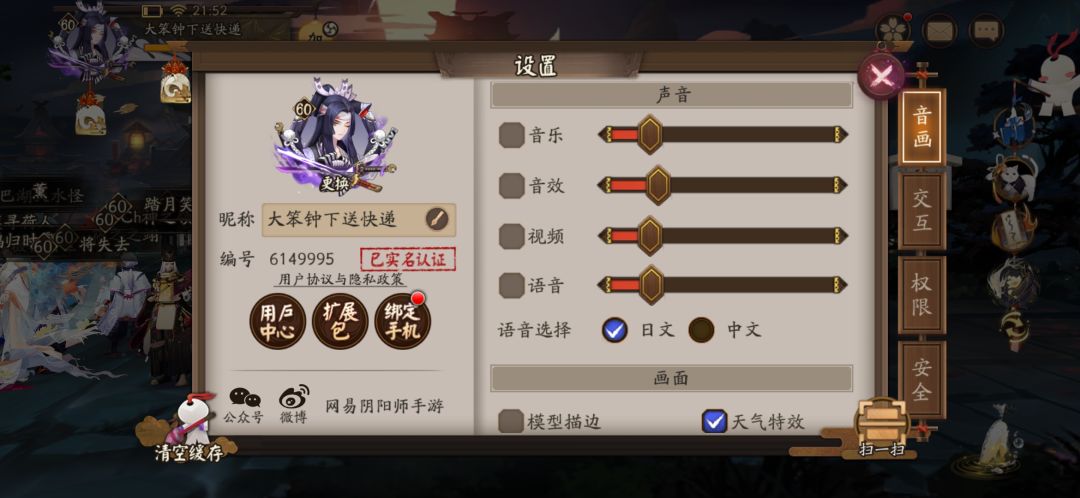Open the 用户中心 button
The image size is (1080, 498).
click(x=278, y=322)
